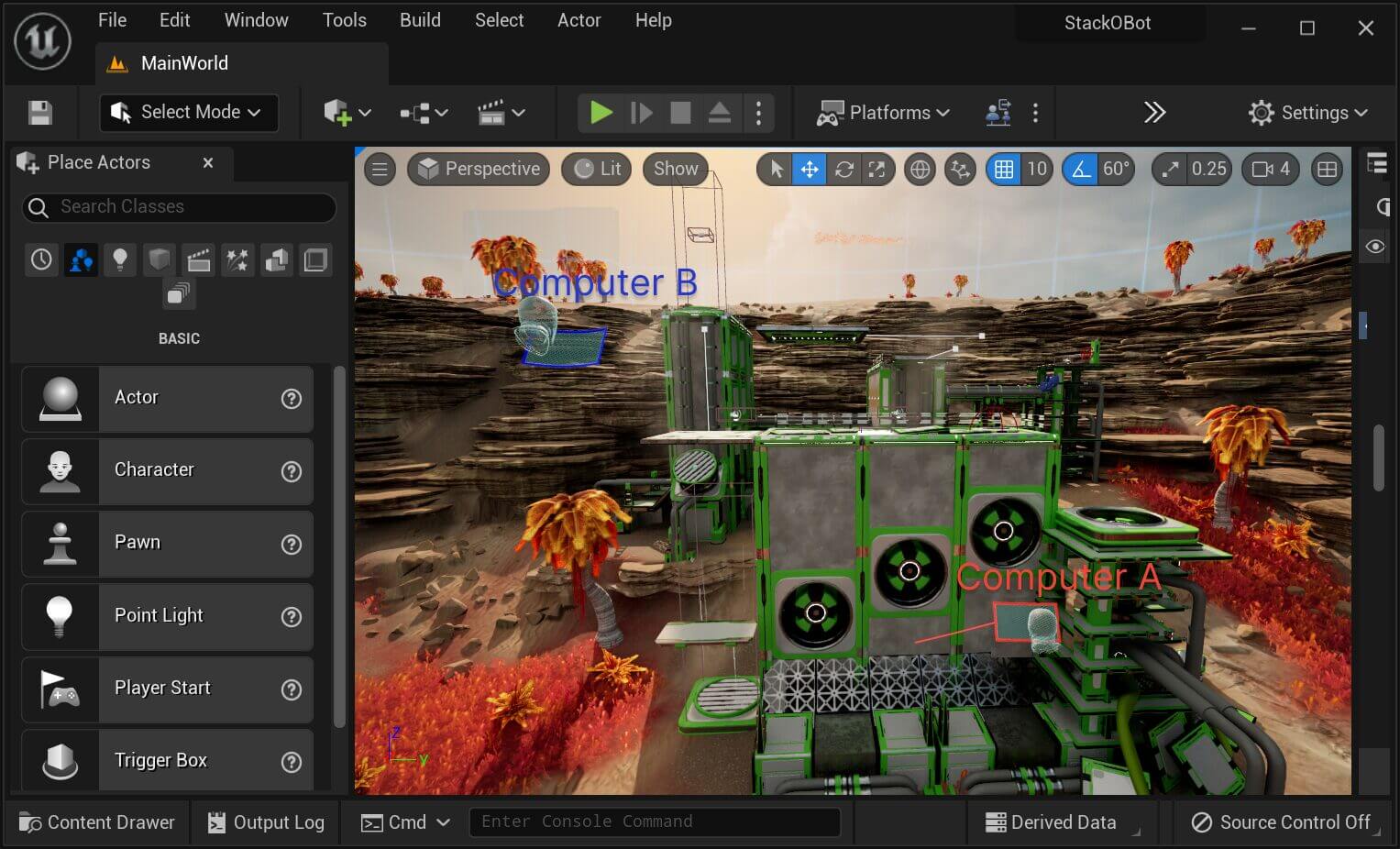
Task: Select the Rotate tool in the viewport toolbar
Action: click(x=843, y=169)
